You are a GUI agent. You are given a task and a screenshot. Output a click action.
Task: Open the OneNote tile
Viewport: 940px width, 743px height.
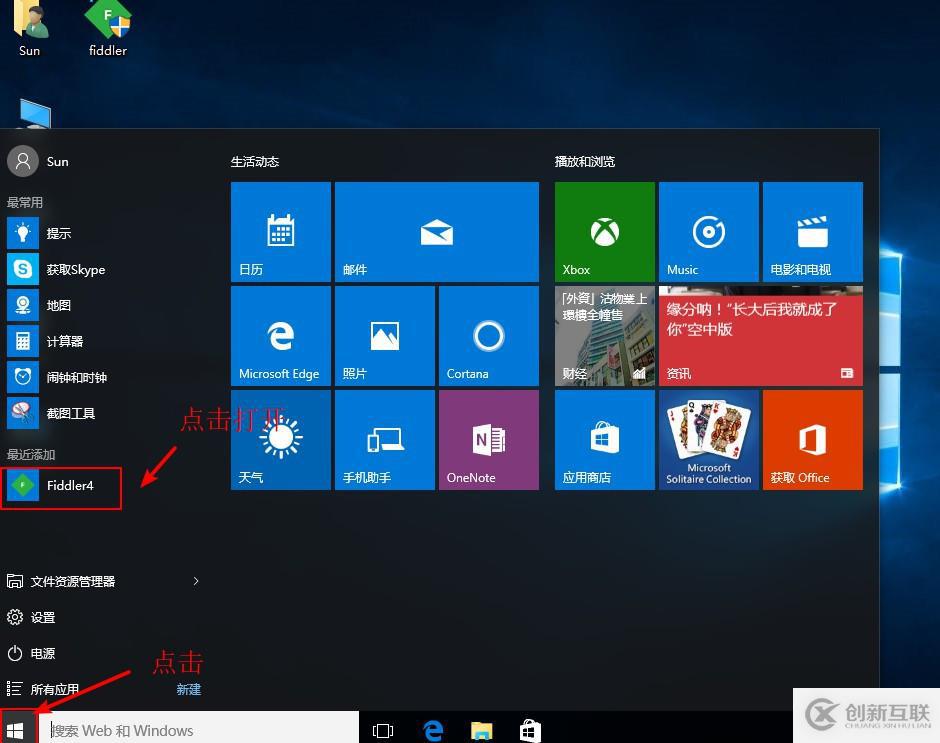(488, 440)
